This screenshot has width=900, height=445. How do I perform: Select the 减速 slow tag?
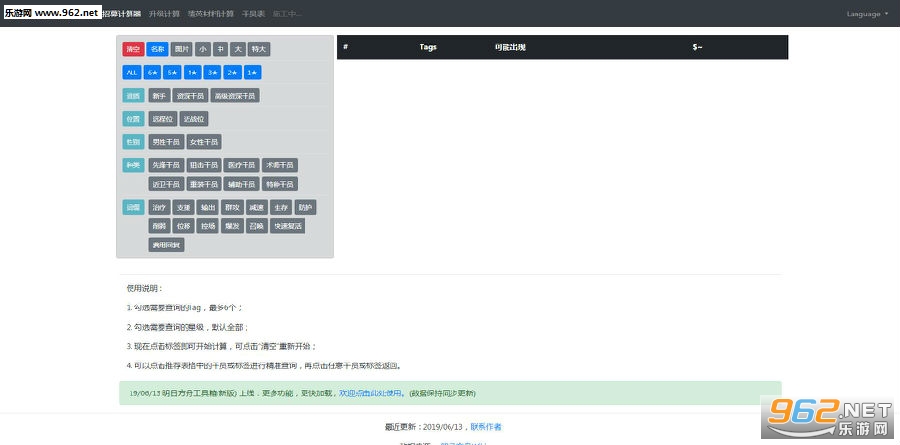click(256, 207)
